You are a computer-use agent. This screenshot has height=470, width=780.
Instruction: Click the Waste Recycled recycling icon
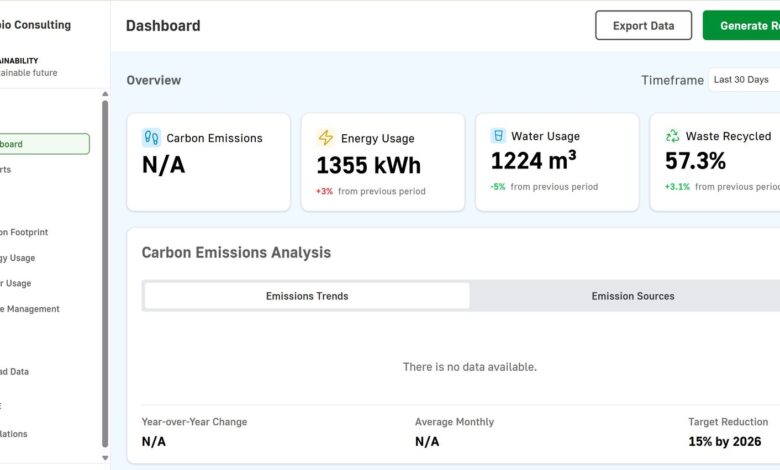pyautogui.click(x=673, y=136)
